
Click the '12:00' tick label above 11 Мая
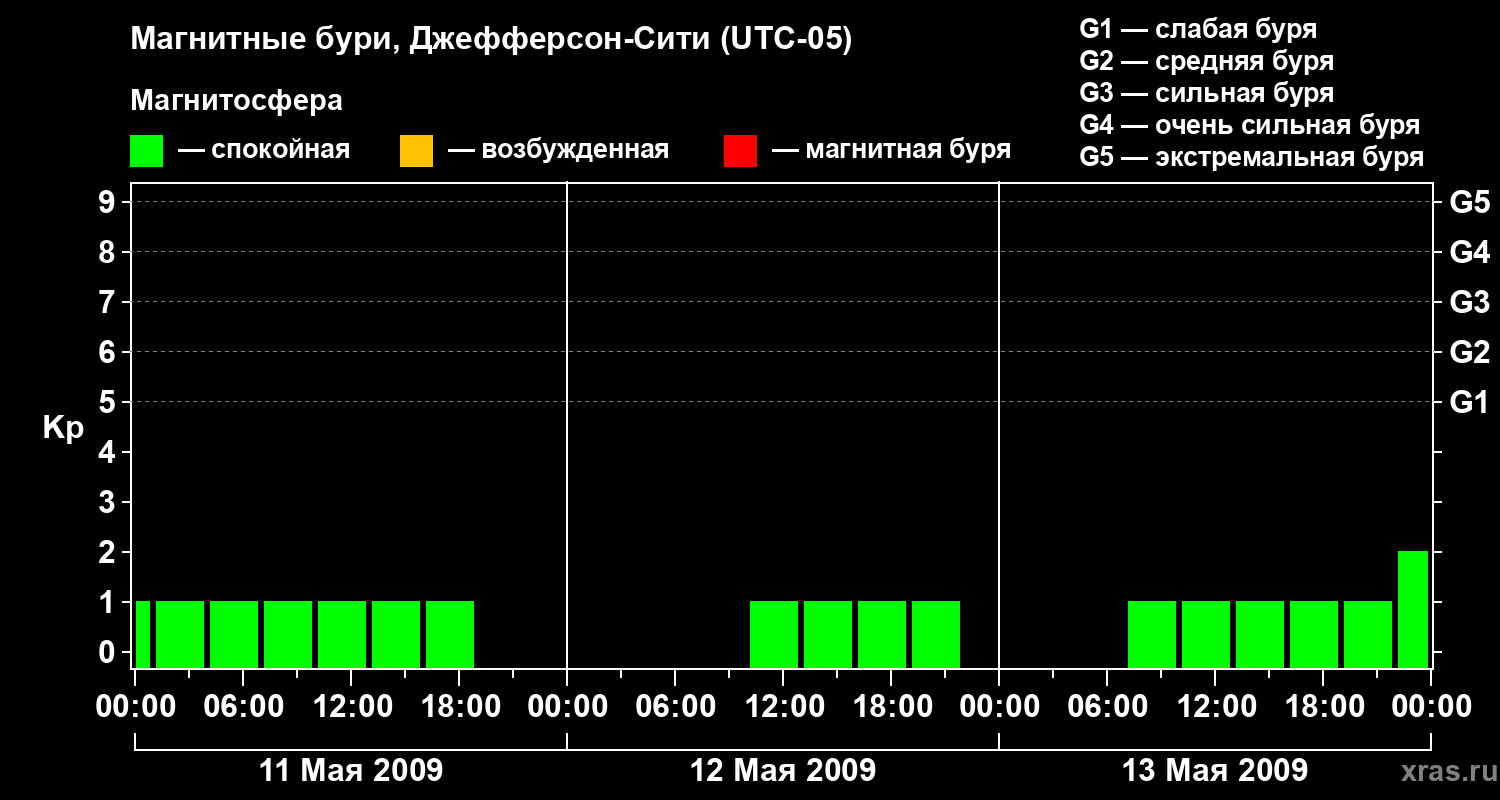click(x=351, y=707)
